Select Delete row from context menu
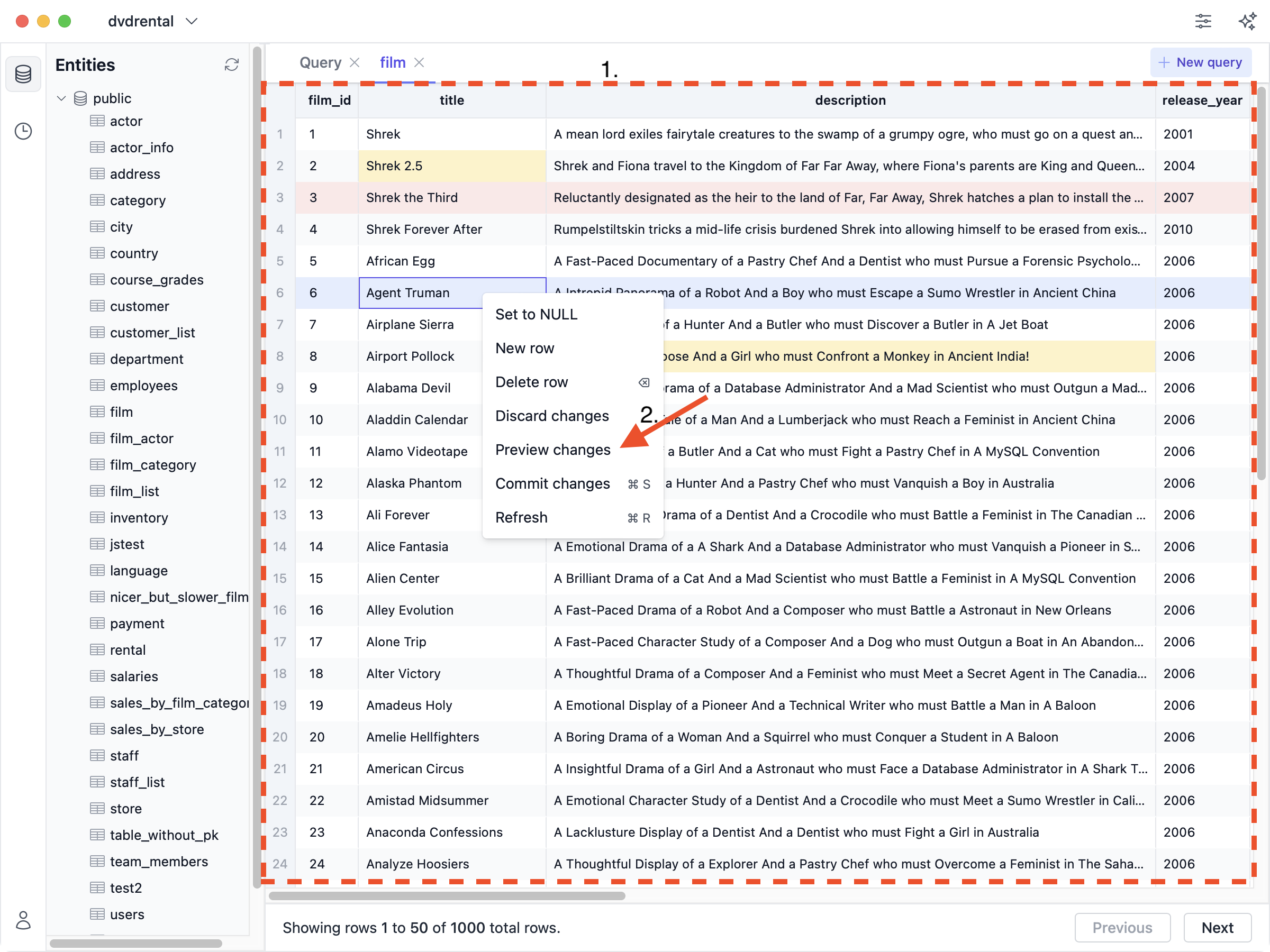1270x952 pixels. 531,381
